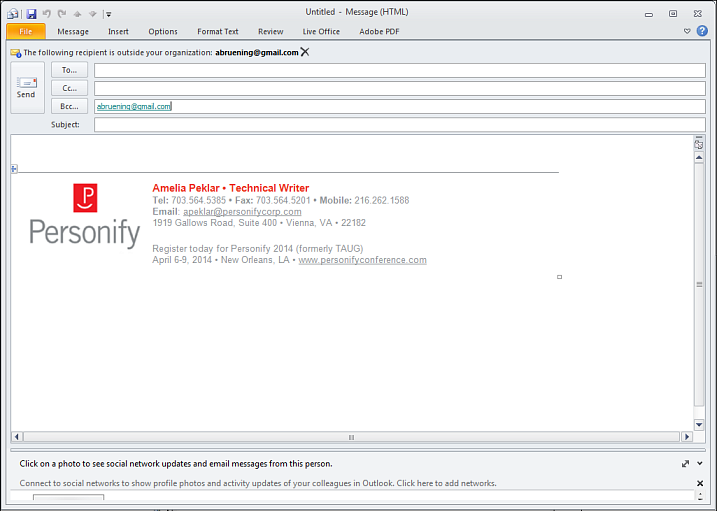Click the horizontal scrollbar left arrow
The width and height of the screenshot is (717, 511).
(17, 437)
